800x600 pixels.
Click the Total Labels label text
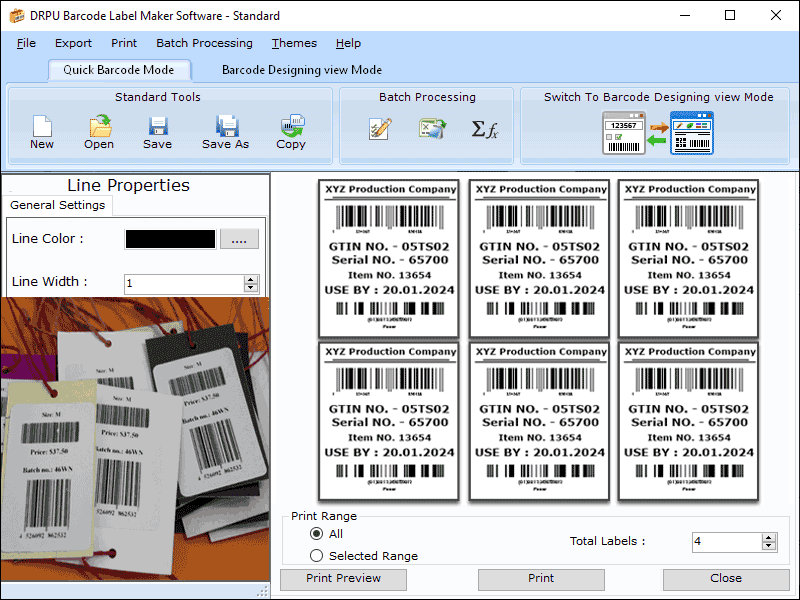[607, 541]
